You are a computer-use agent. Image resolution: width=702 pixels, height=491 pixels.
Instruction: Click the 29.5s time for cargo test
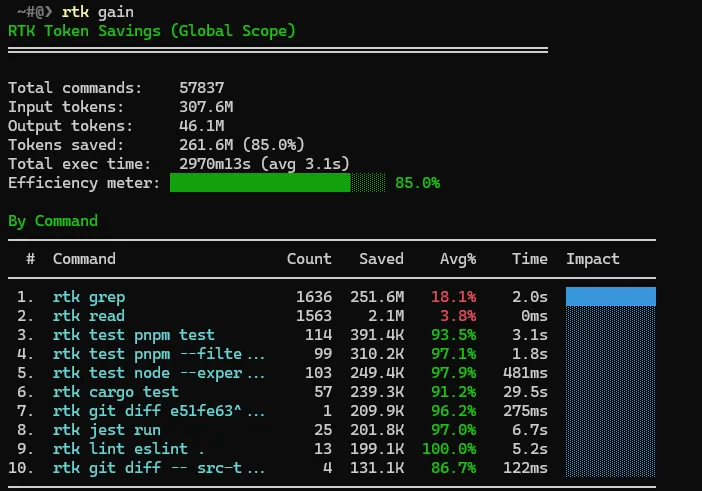tap(526, 392)
